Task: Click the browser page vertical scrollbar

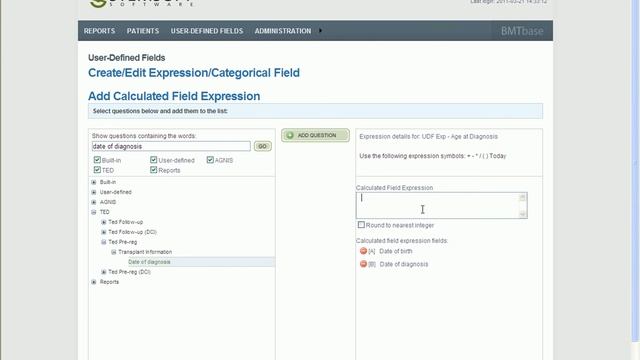Action: (x=635, y=171)
